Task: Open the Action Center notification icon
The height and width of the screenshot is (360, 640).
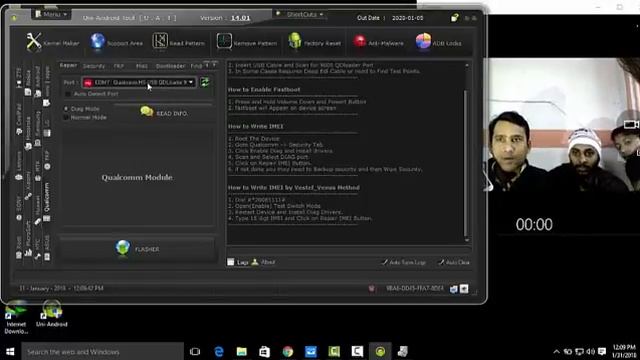Action: point(602,351)
